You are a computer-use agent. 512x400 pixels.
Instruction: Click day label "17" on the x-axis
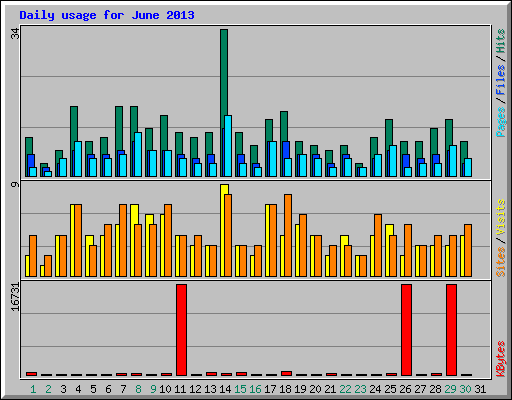270,389
